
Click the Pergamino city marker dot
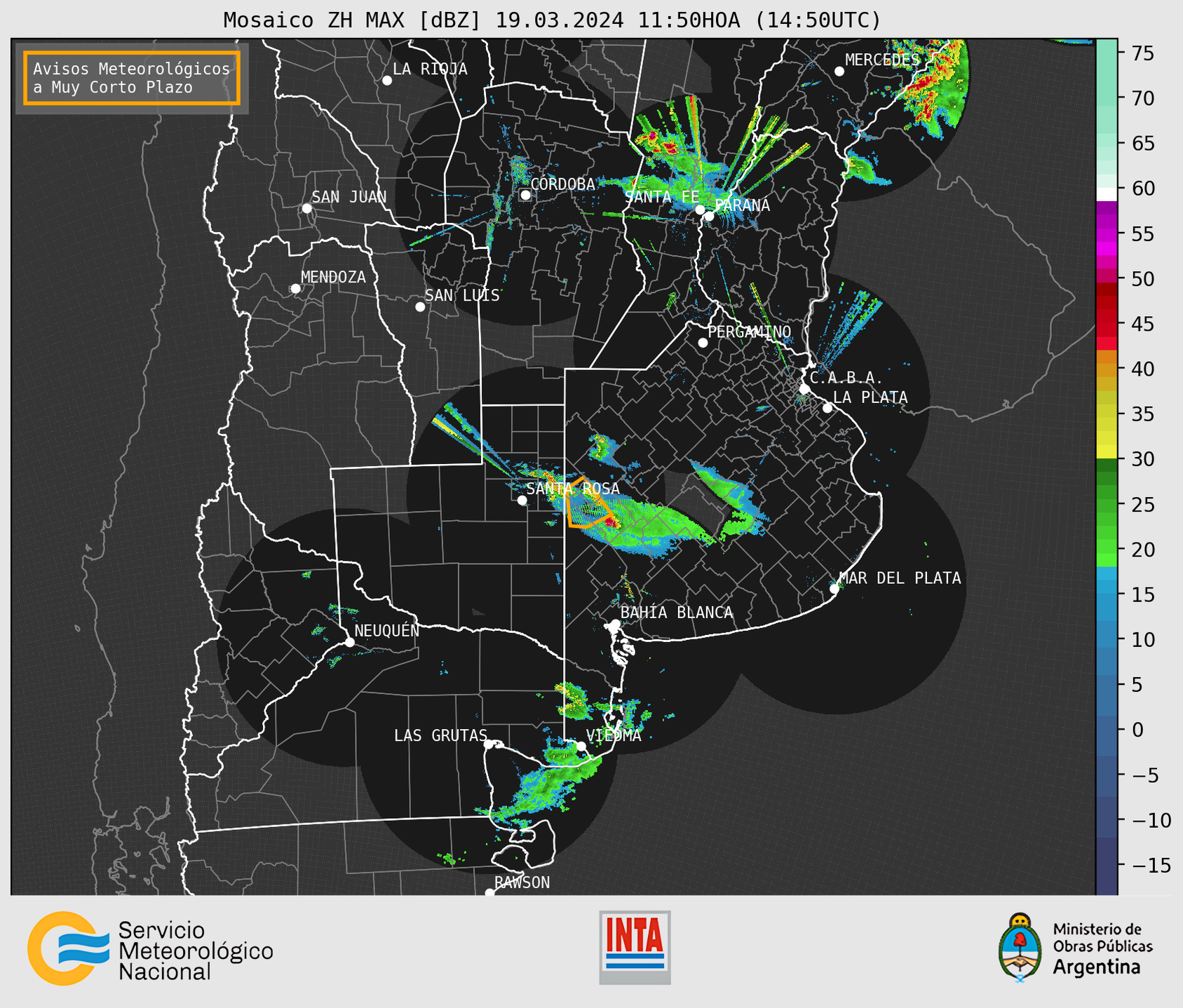[703, 343]
